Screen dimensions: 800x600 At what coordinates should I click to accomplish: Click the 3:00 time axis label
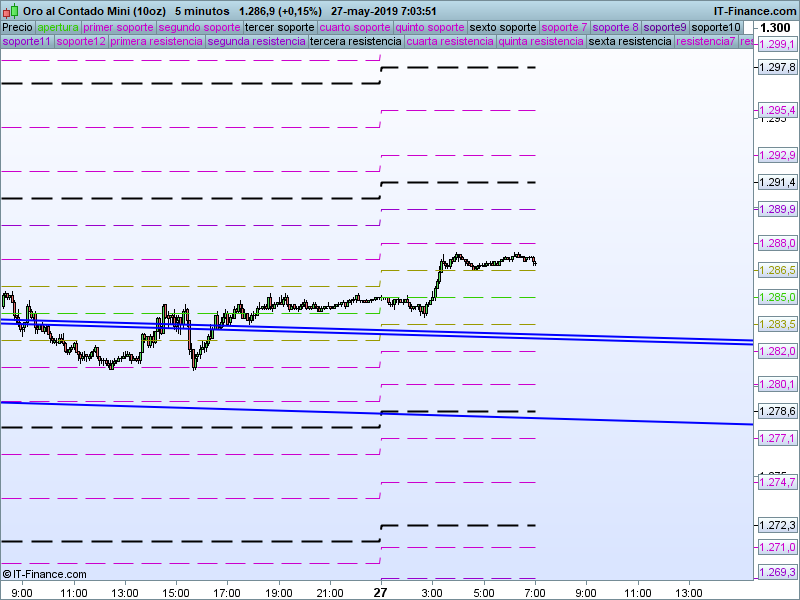pyautogui.click(x=432, y=593)
